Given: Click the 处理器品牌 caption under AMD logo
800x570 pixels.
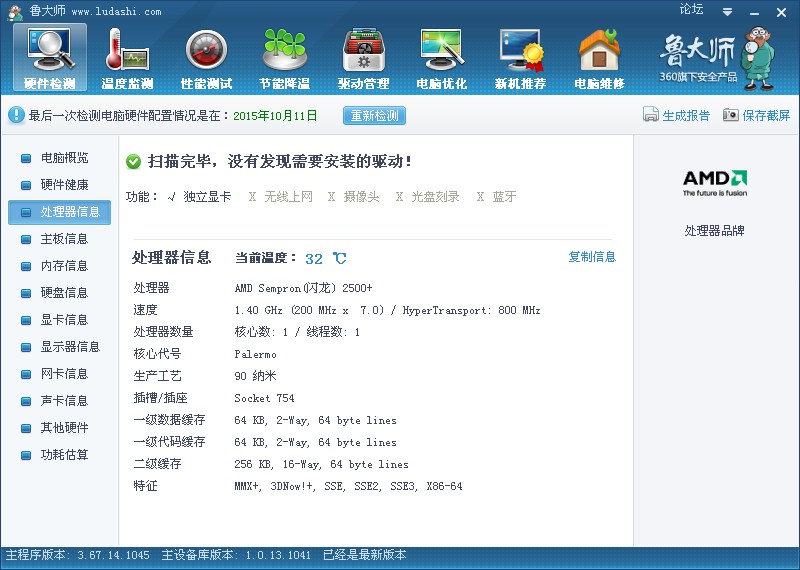Looking at the screenshot, I should coord(714,231).
